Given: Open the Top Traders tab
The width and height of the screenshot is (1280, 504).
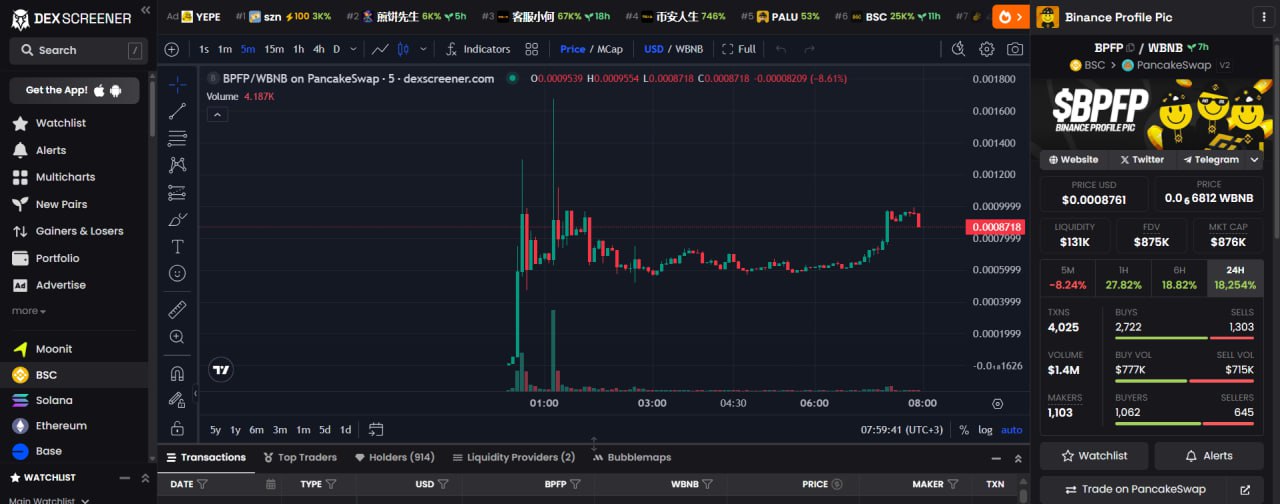Looking at the screenshot, I should click(x=300, y=457).
